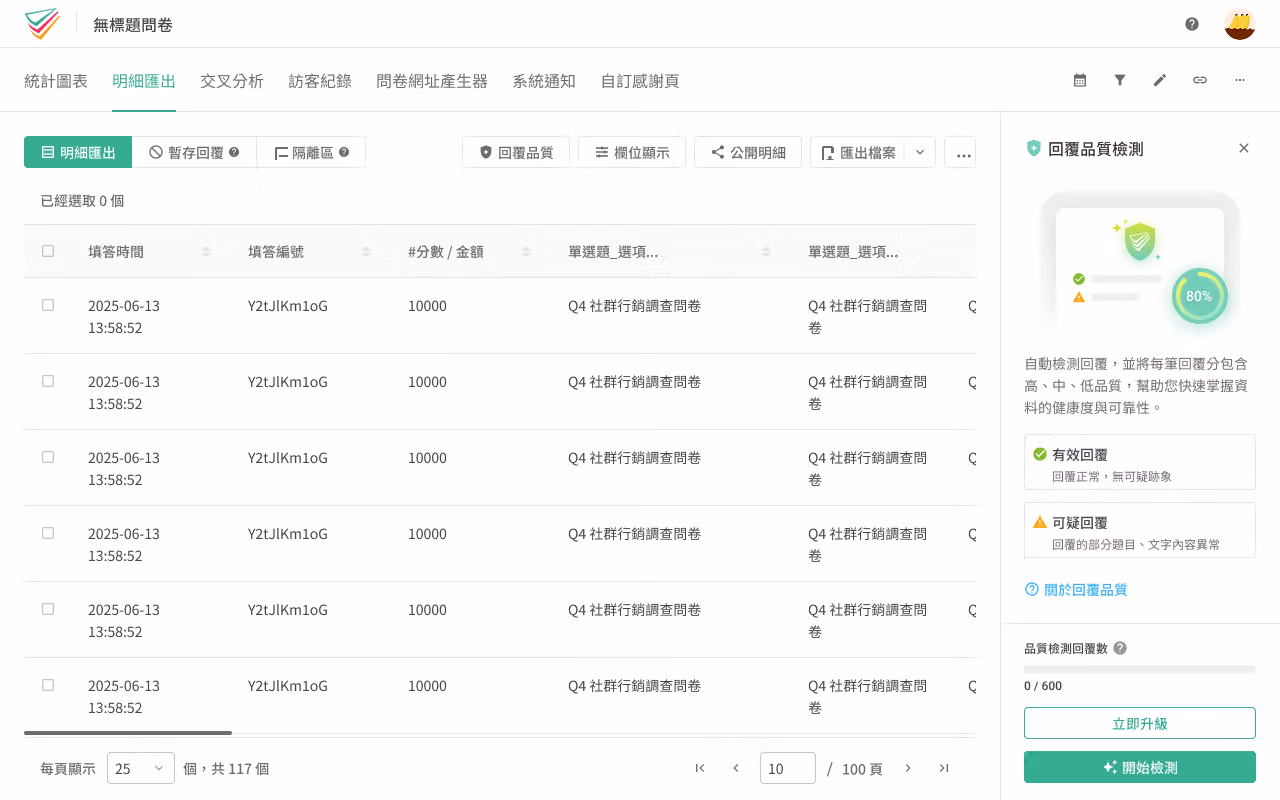
Task: Click the page number input field
Action: (x=788, y=768)
